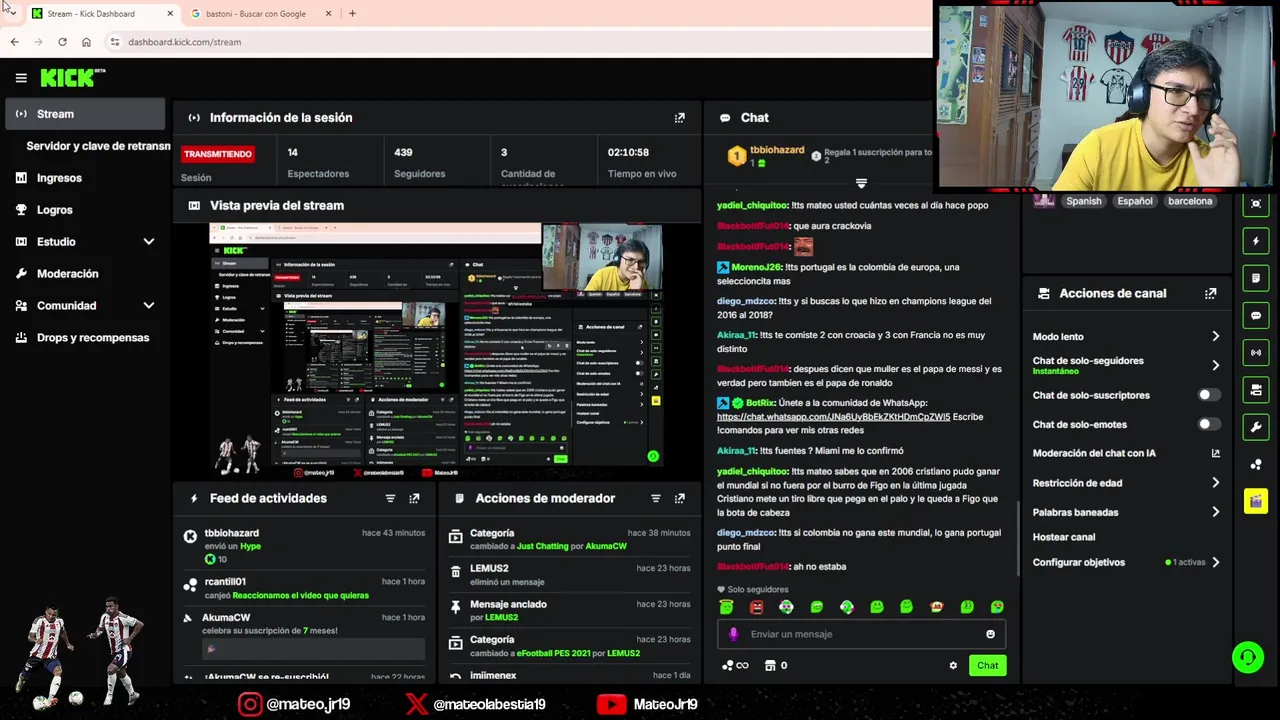Filter the Acciones de moderador list
Image resolution: width=1280 pixels, height=720 pixels.
[x=656, y=498]
